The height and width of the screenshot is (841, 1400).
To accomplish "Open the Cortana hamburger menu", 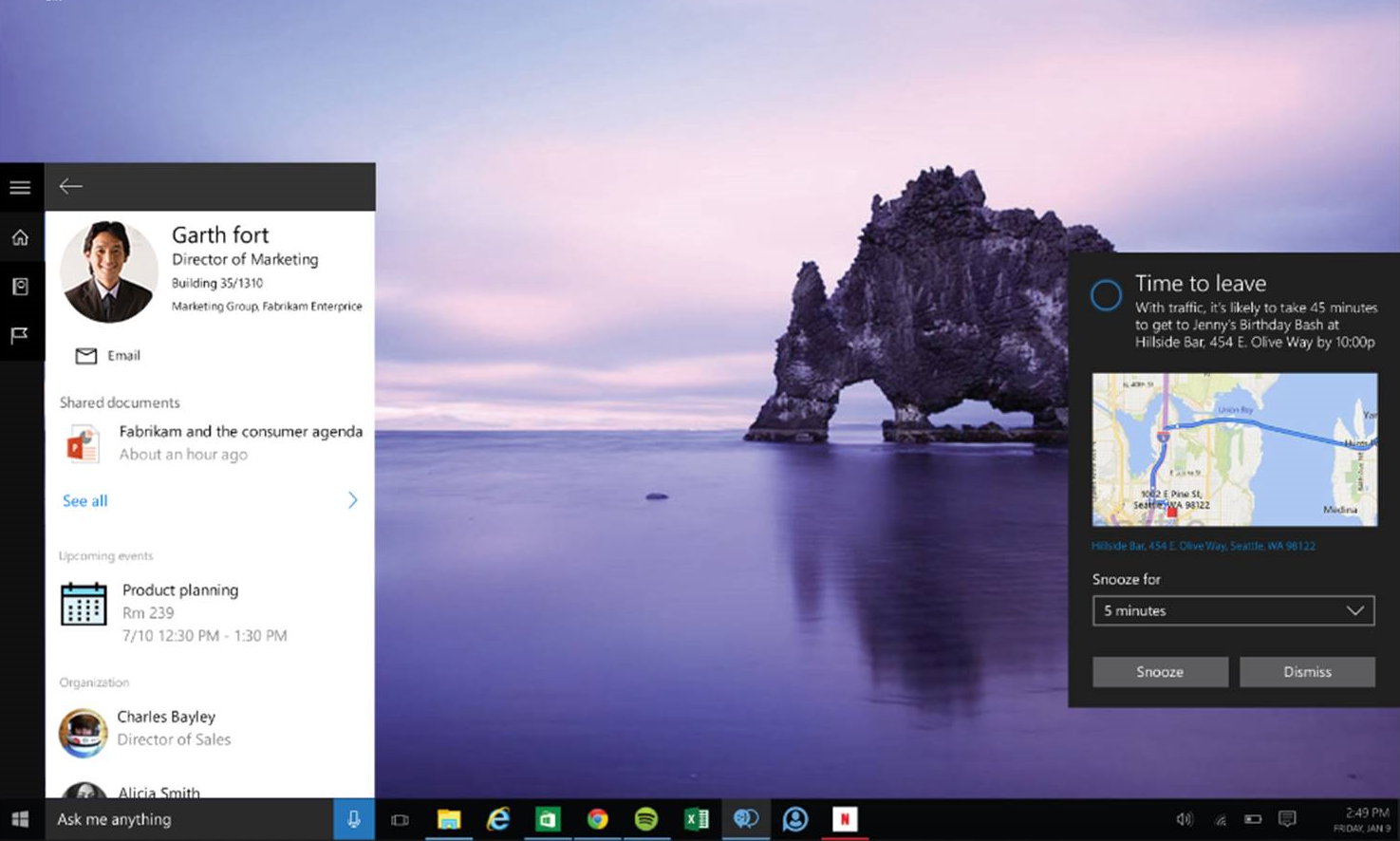I will [20, 188].
